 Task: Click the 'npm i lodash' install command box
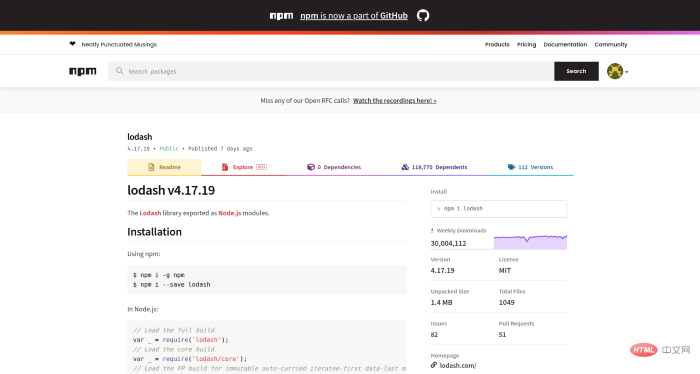499,209
